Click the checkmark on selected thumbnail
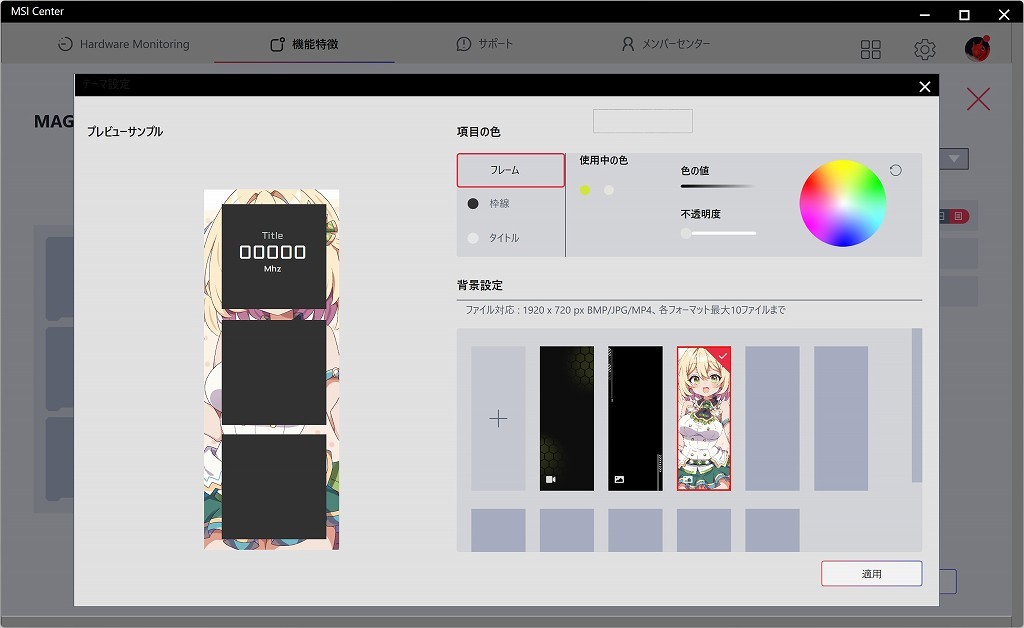1024x628 pixels. (x=723, y=356)
